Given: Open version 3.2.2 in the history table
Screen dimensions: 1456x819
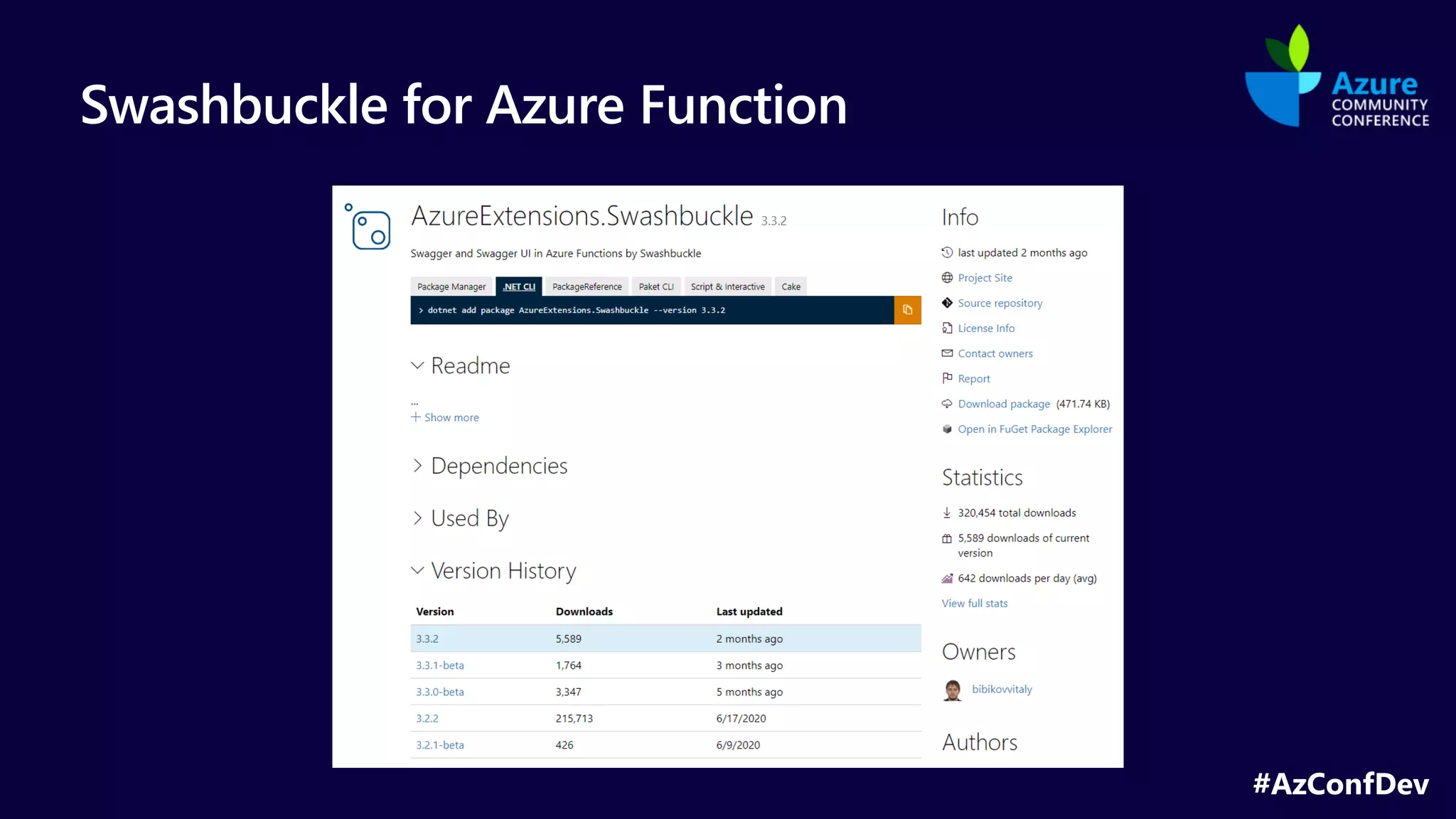Looking at the screenshot, I should pos(427,719).
